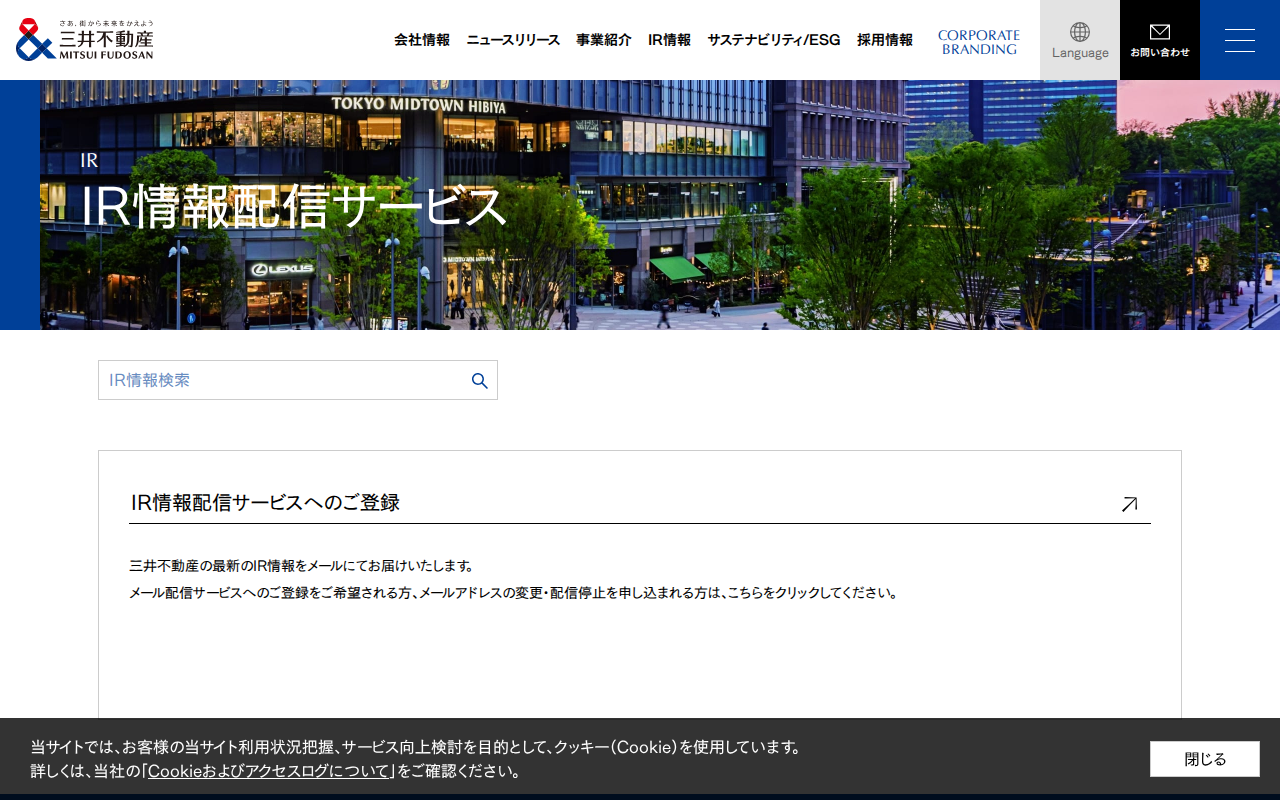Screen dimensions: 1280x800
Task: Open the 会社情報 menu
Action: point(422,40)
